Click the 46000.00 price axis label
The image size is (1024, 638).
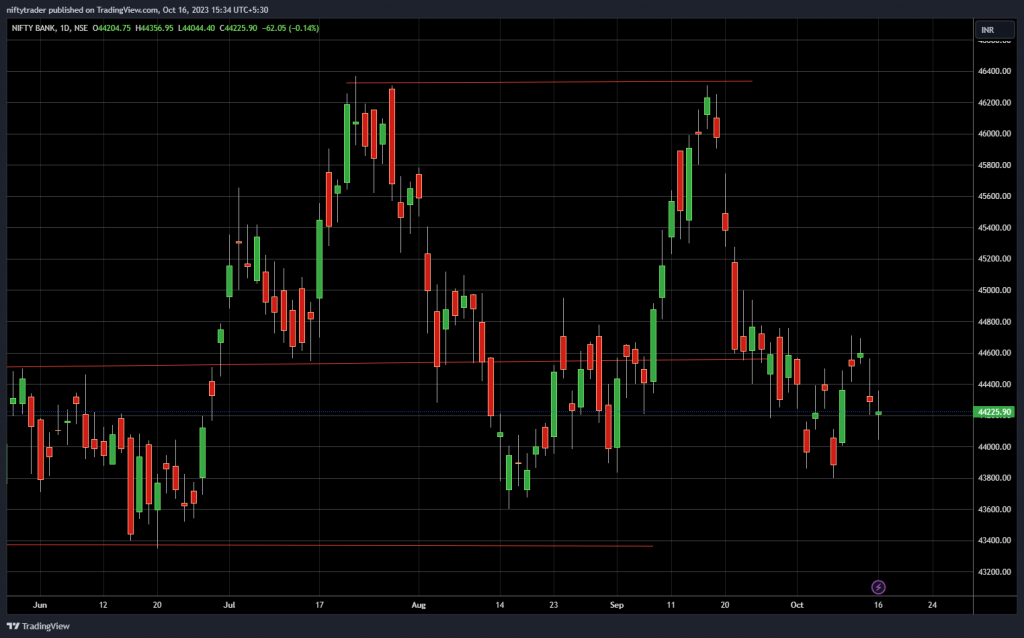click(x=995, y=134)
